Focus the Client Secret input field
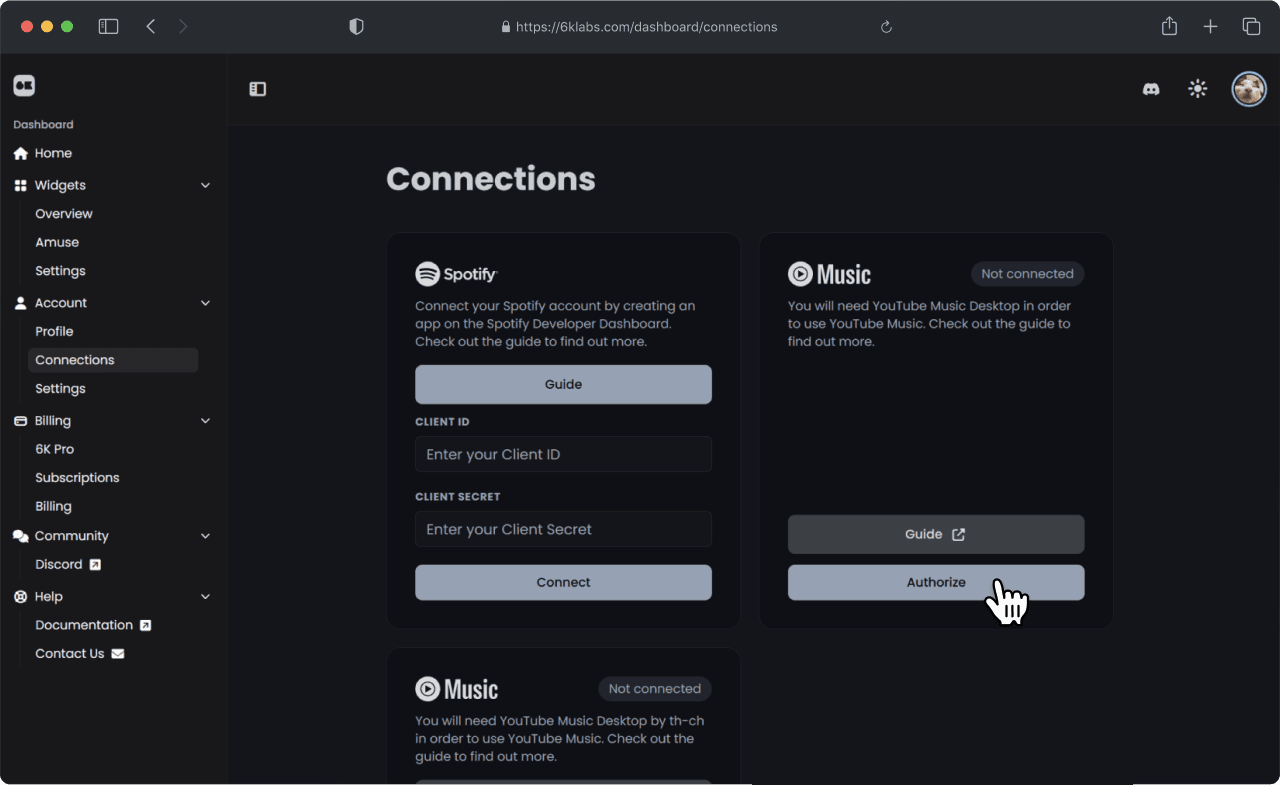Screen dimensions: 1280x785 [x=563, y=529]
